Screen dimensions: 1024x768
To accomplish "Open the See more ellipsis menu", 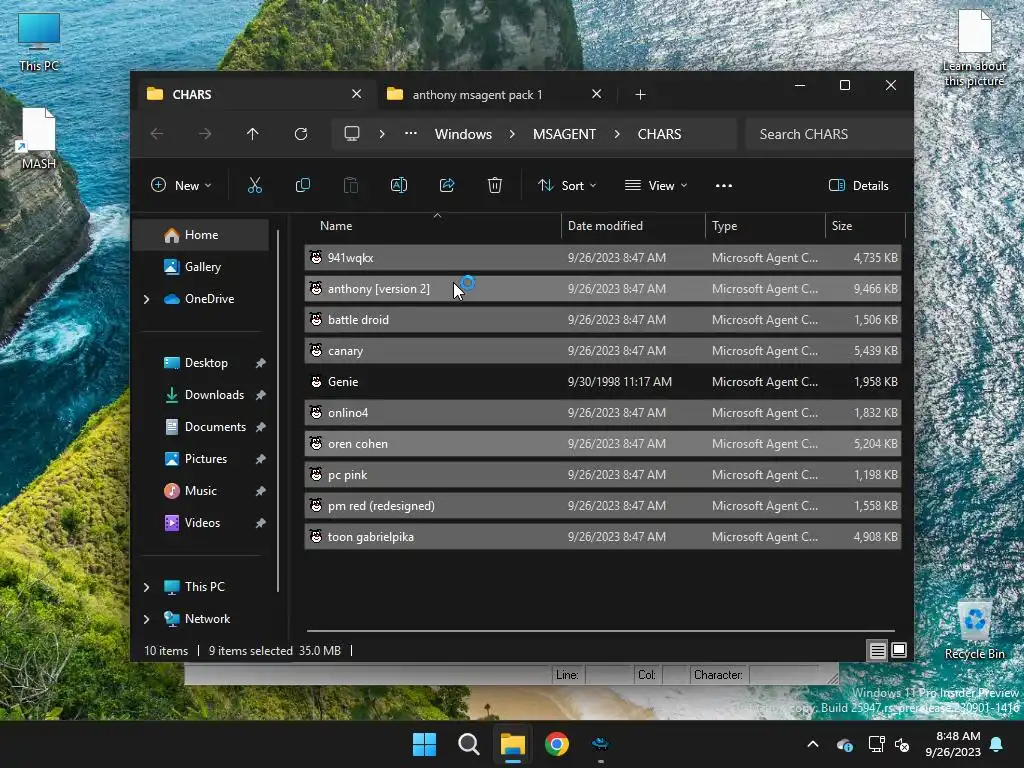I will pyautogui.click(x=724, y=185).
